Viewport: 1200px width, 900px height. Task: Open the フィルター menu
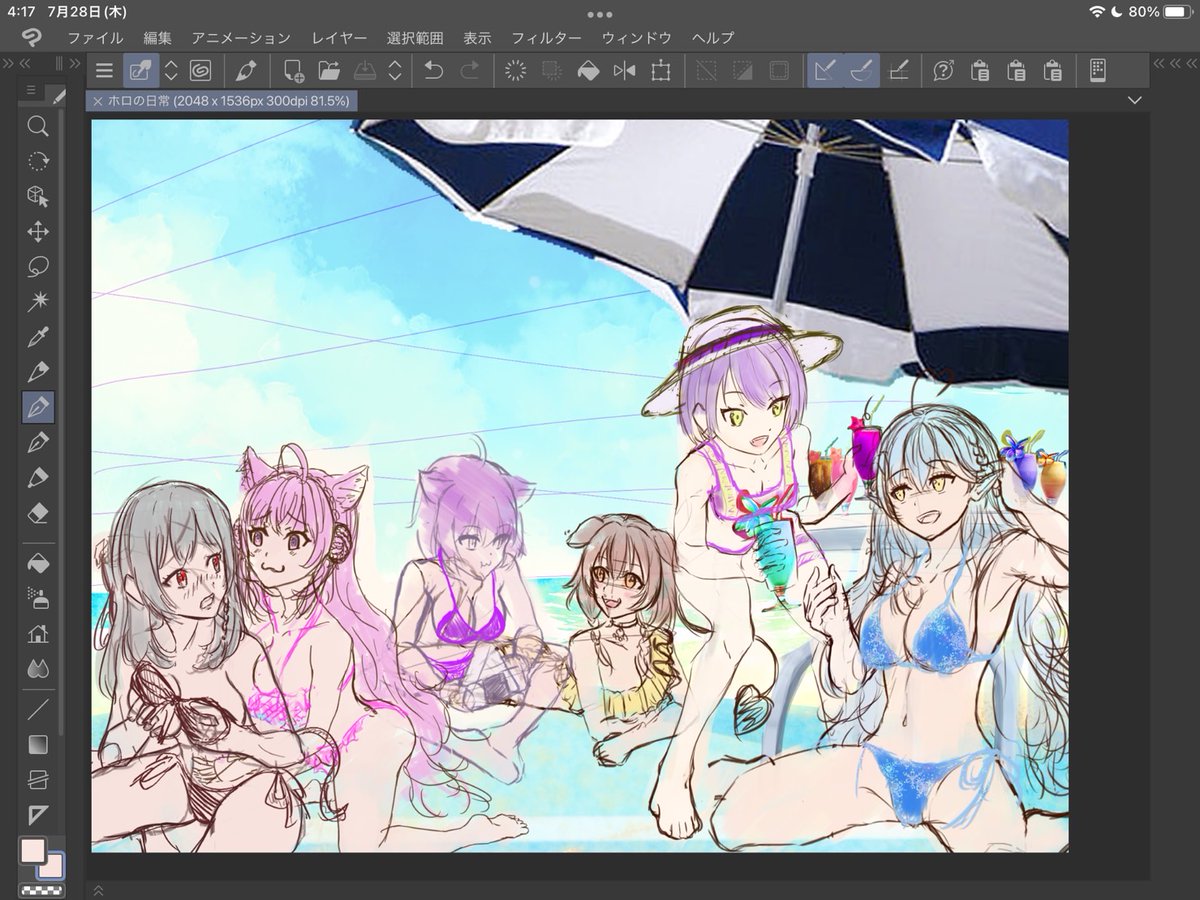[x=546, y=38]
